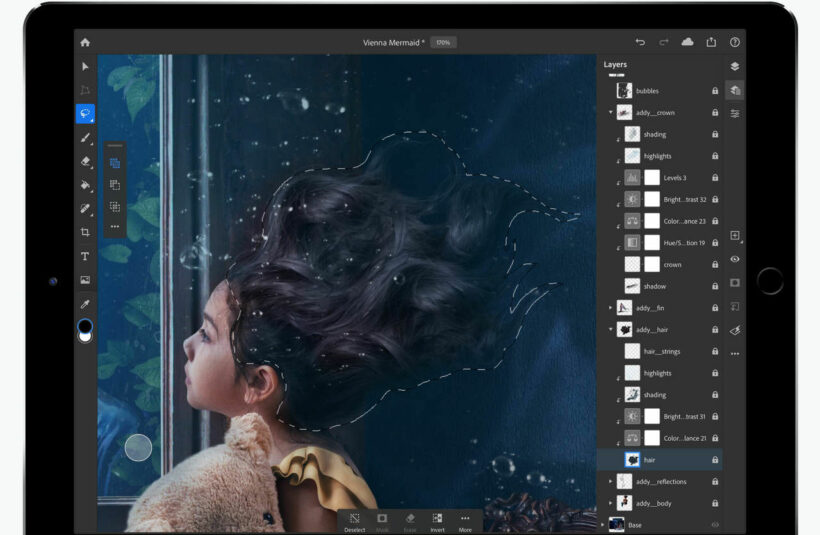Select the Transform tool
The image size is (820, 535).
(85, 90)
